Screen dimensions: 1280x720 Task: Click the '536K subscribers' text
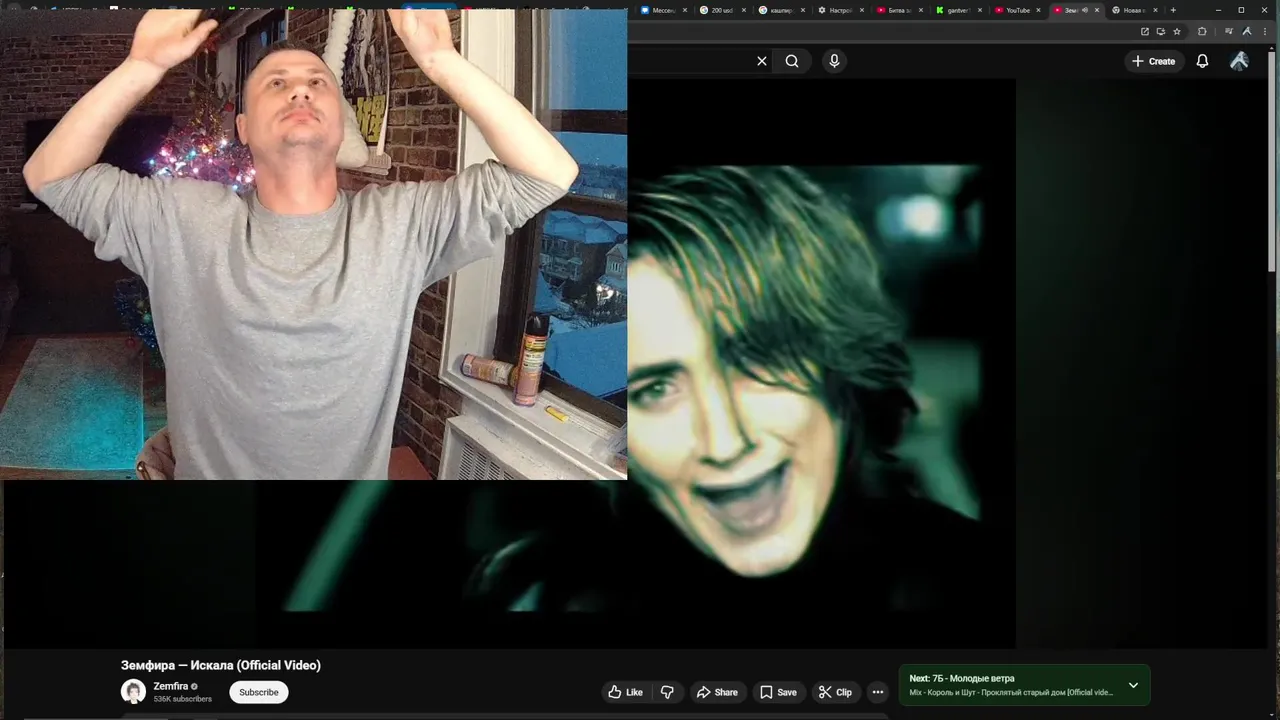(x=183, y=699)
